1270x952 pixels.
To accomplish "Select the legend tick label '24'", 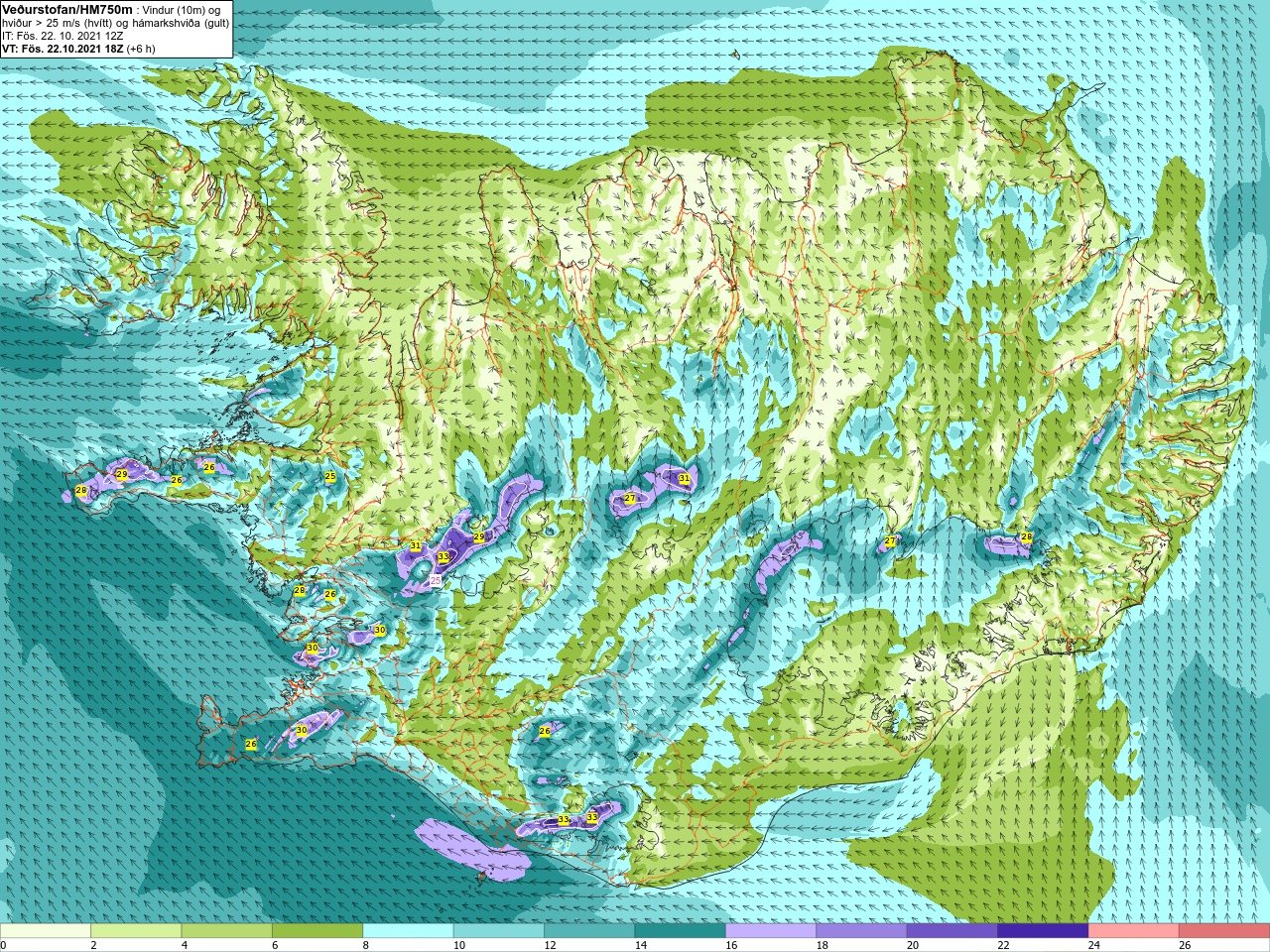I will tap(1094, 945).
